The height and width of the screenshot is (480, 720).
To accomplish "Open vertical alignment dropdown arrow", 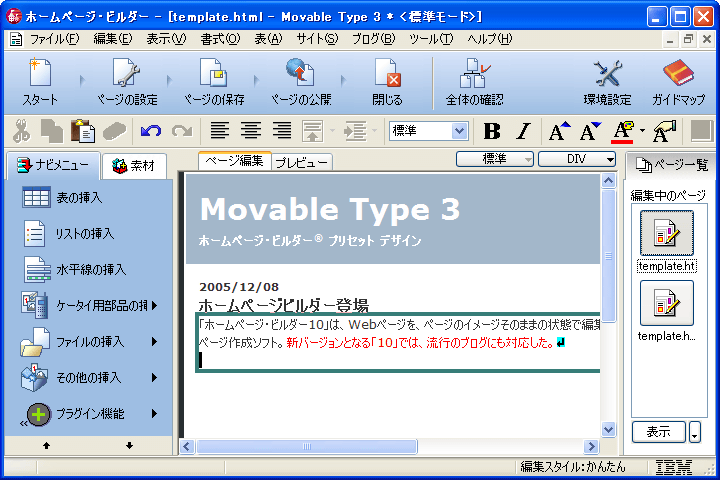I will pyautogui.click(x=332, y=131).
